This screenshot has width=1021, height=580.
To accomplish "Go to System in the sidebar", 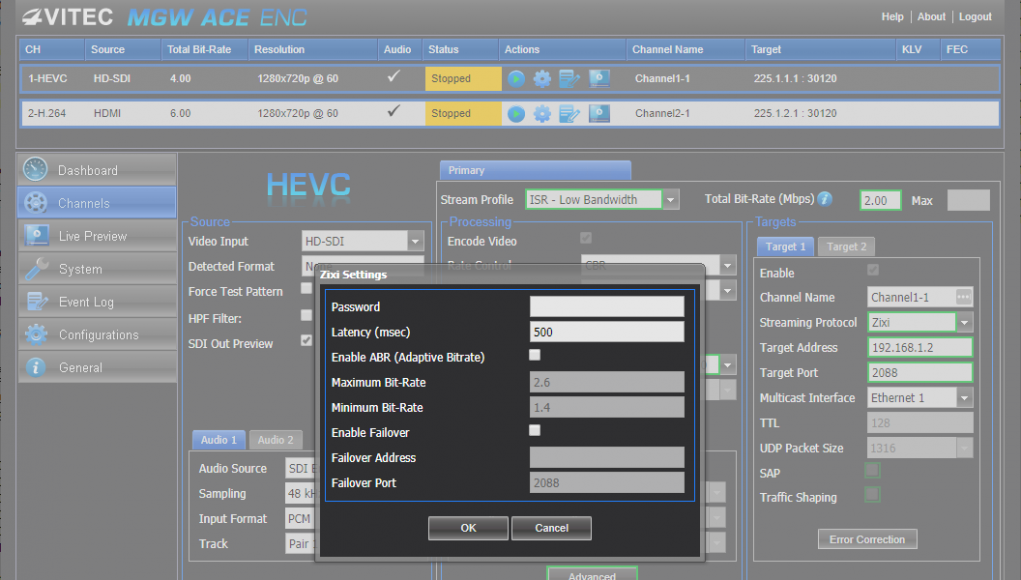I will click(97, 269).
